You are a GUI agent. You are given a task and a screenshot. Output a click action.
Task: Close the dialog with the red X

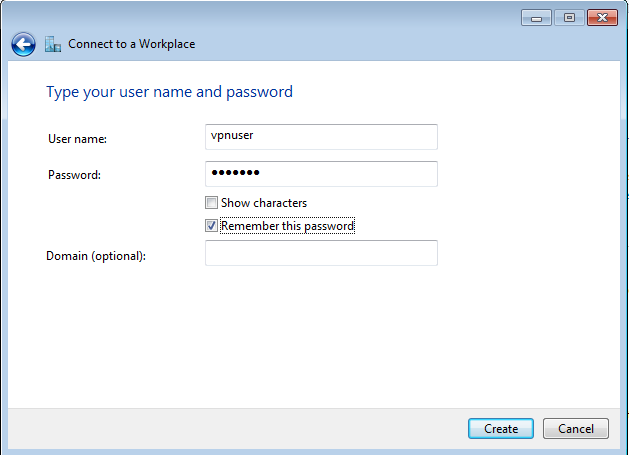pos(602,17)
